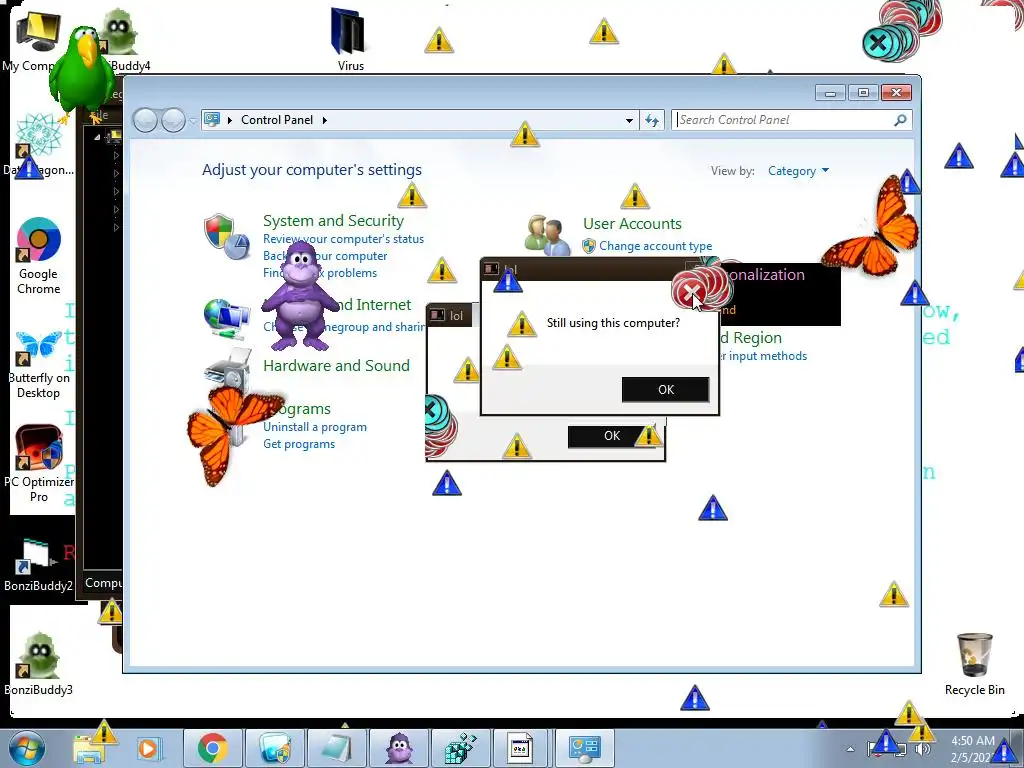Open Windows Explorer from taskbar

88,749
